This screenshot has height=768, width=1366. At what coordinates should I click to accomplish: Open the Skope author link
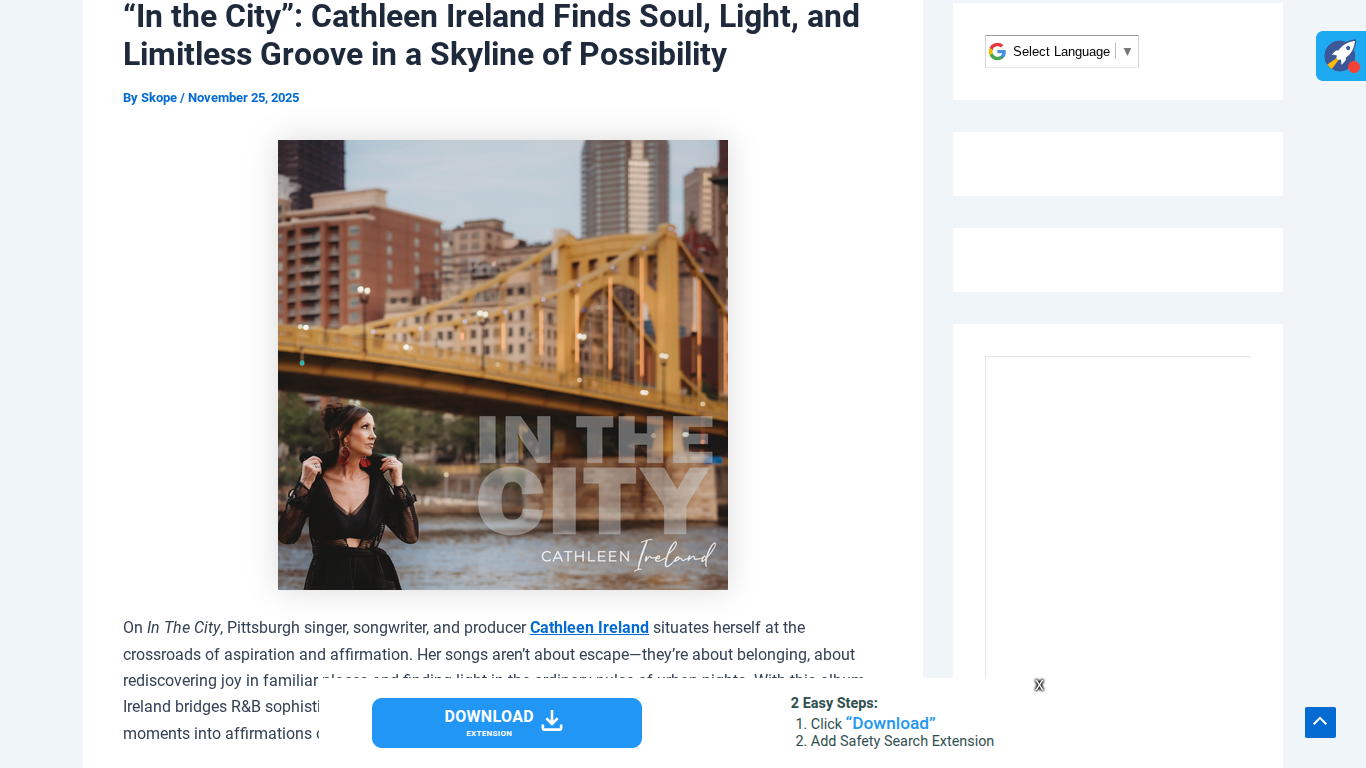(159, 98)
